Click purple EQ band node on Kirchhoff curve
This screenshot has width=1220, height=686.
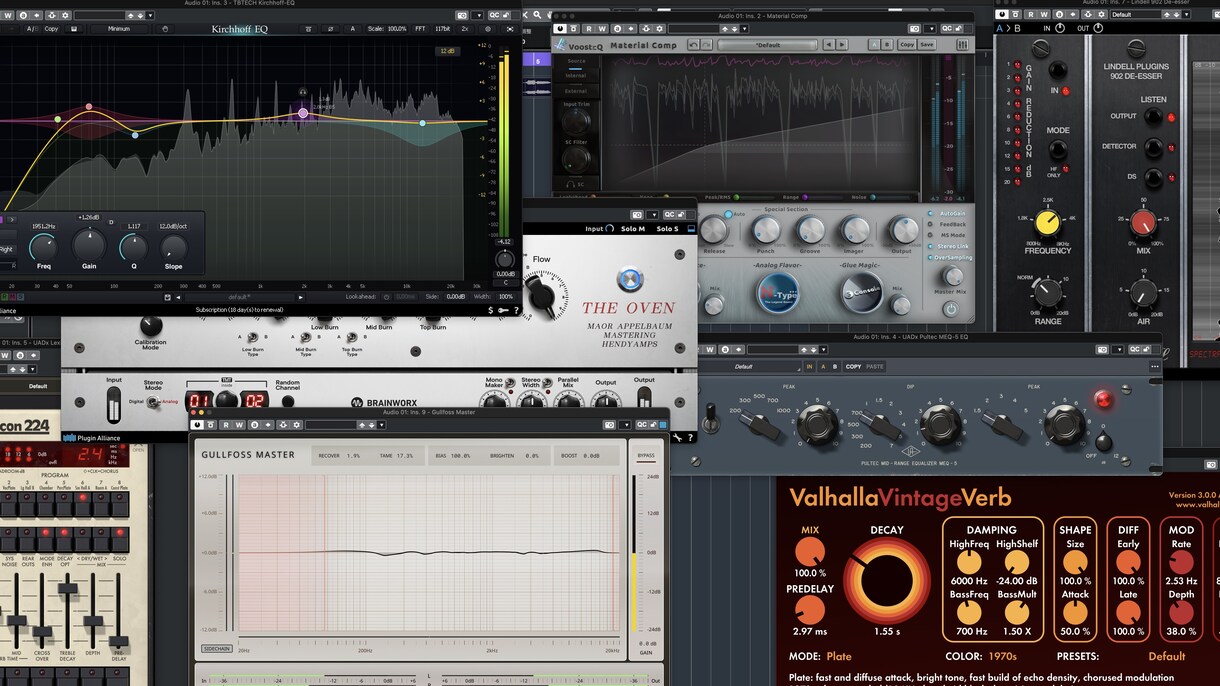tap(303, 113)
